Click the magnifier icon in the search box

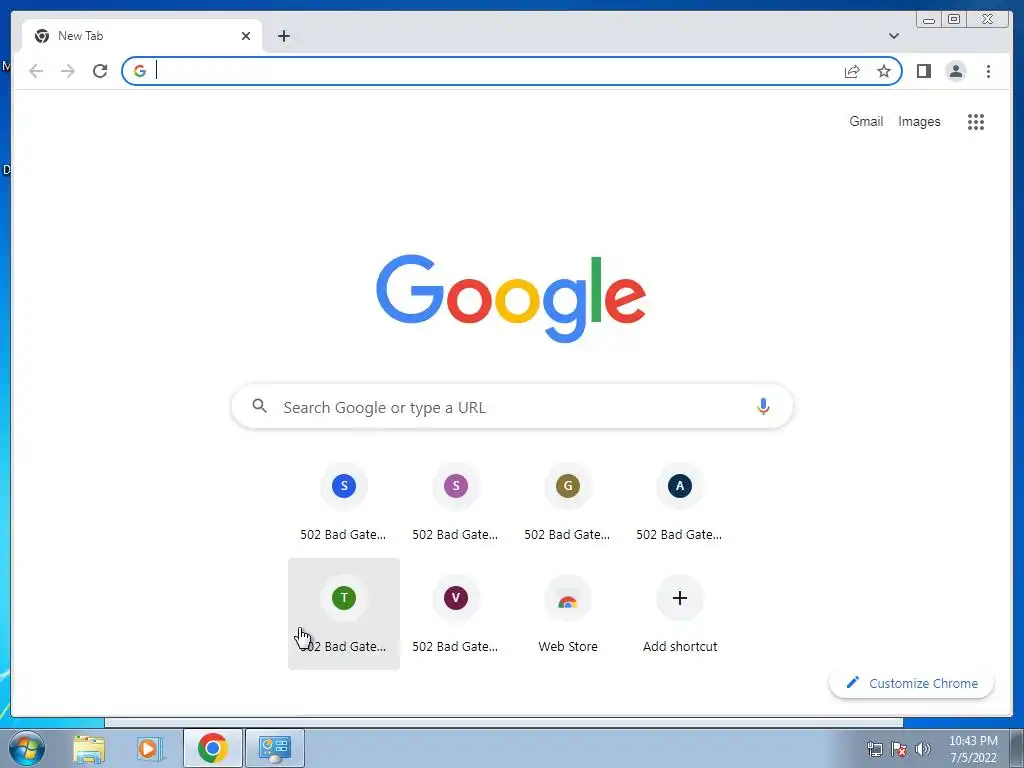click(x=259, y=406)
